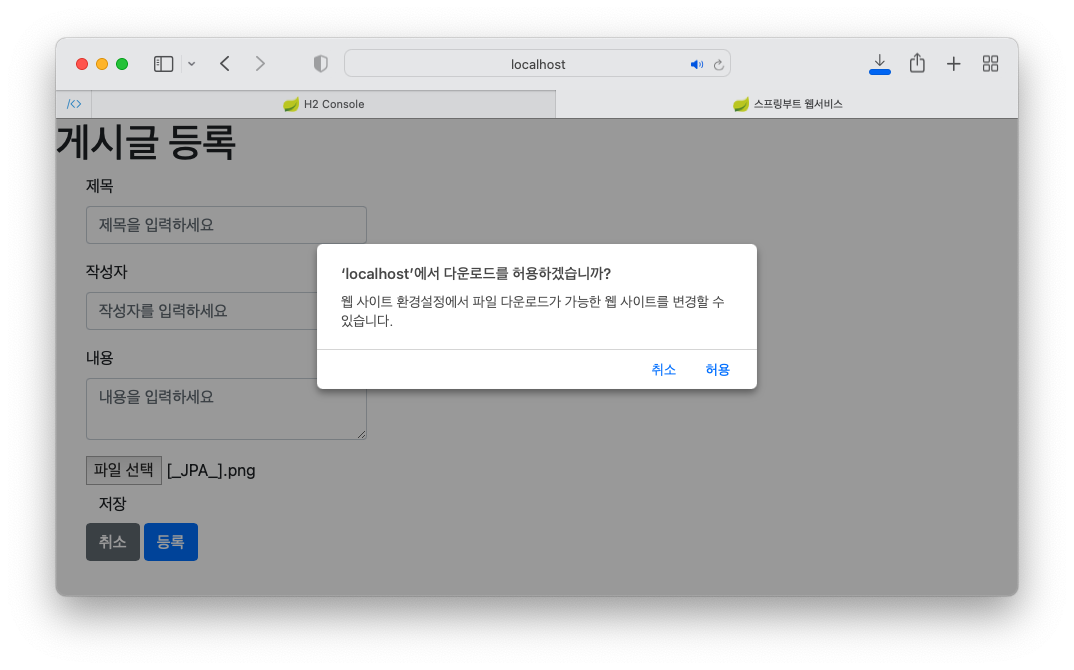Open the sidebar options dropdown chevron
The height and width of the screenshot is (670, 1074).
(191, 64)
